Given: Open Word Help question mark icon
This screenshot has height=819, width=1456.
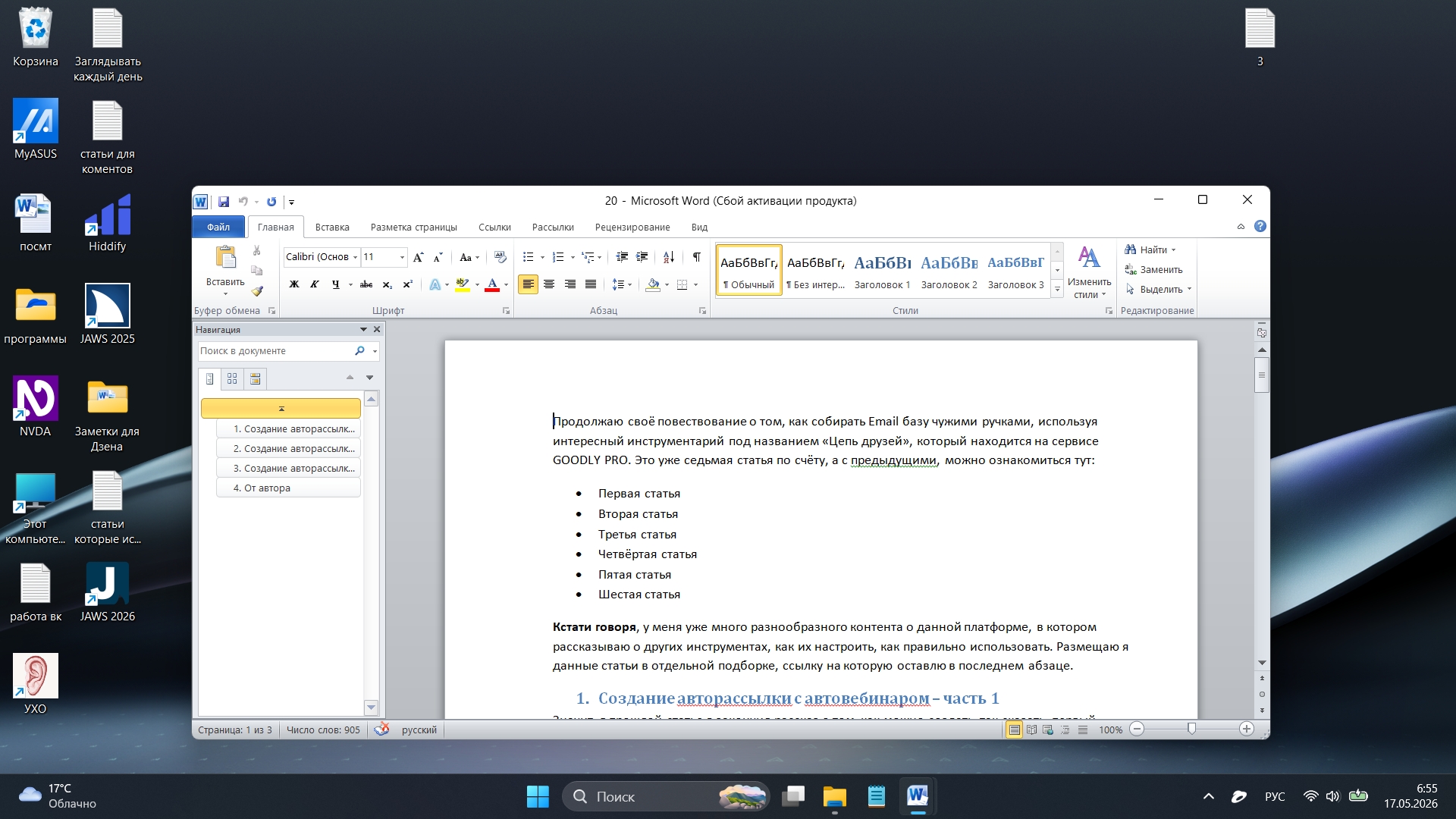Looking at the screenshot, I should click(x=1260, y=226).
